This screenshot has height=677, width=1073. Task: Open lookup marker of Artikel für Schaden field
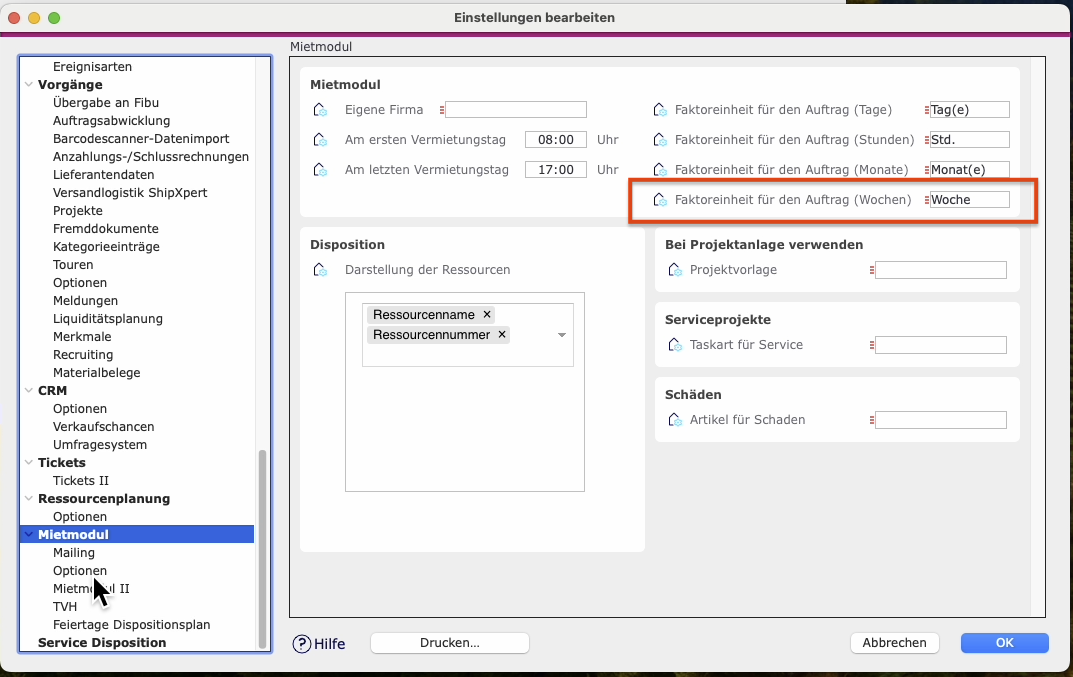coord(872,420)
